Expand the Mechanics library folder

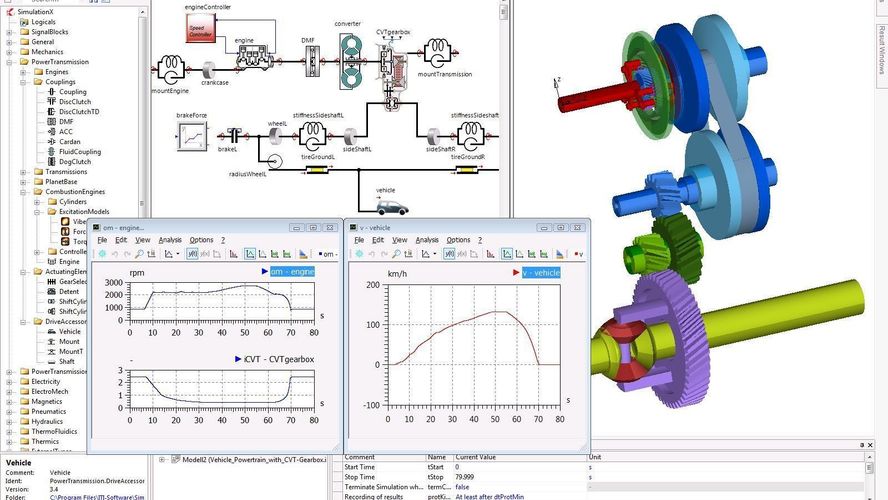[9, 52]
